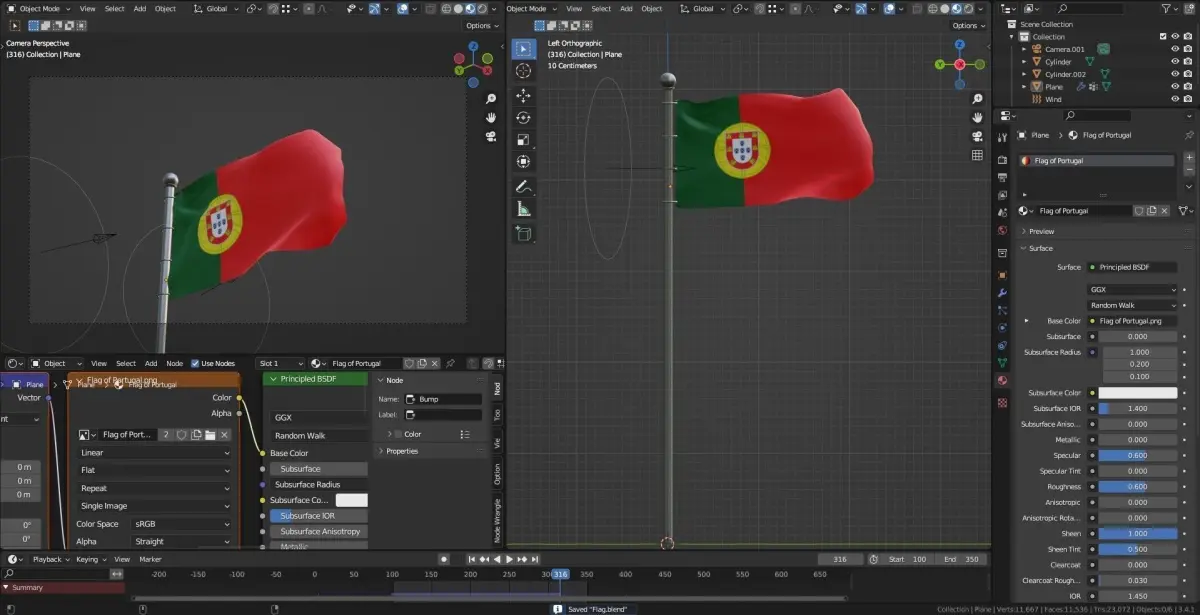Viewport: 1200px width, 615px height.
Task: Open Random Walk dropdown in properties panel
Action: pyautogui.click(x=1133, y=305)
